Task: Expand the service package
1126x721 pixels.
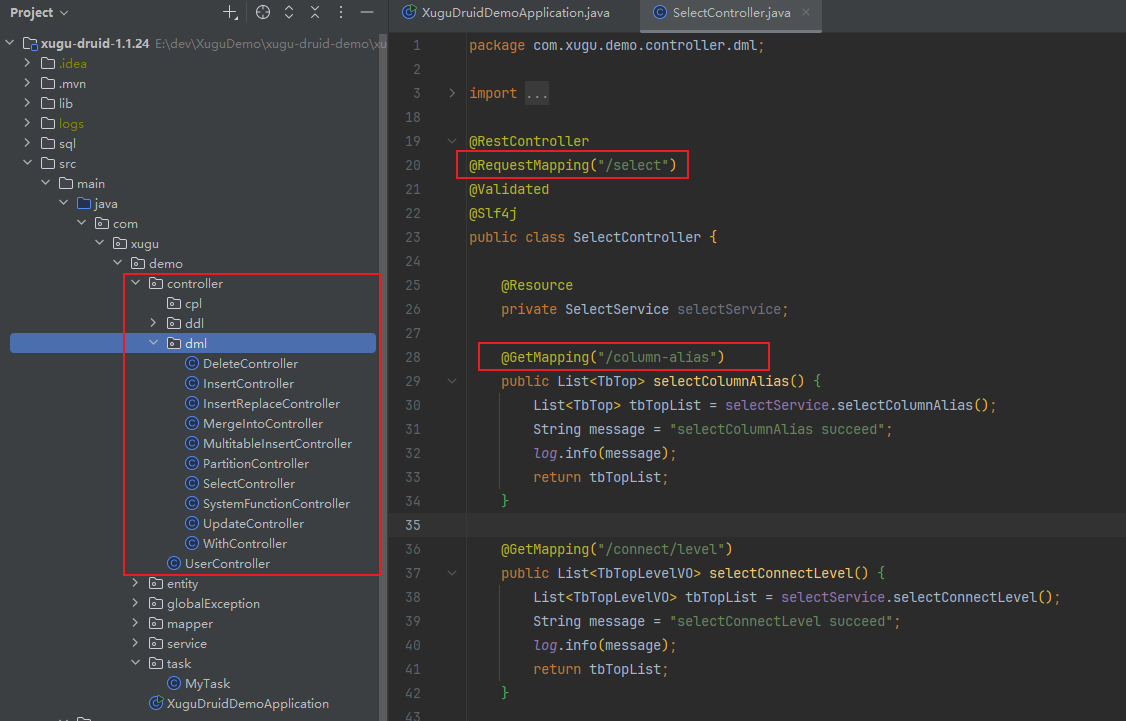Action: (x=136, y=644)
